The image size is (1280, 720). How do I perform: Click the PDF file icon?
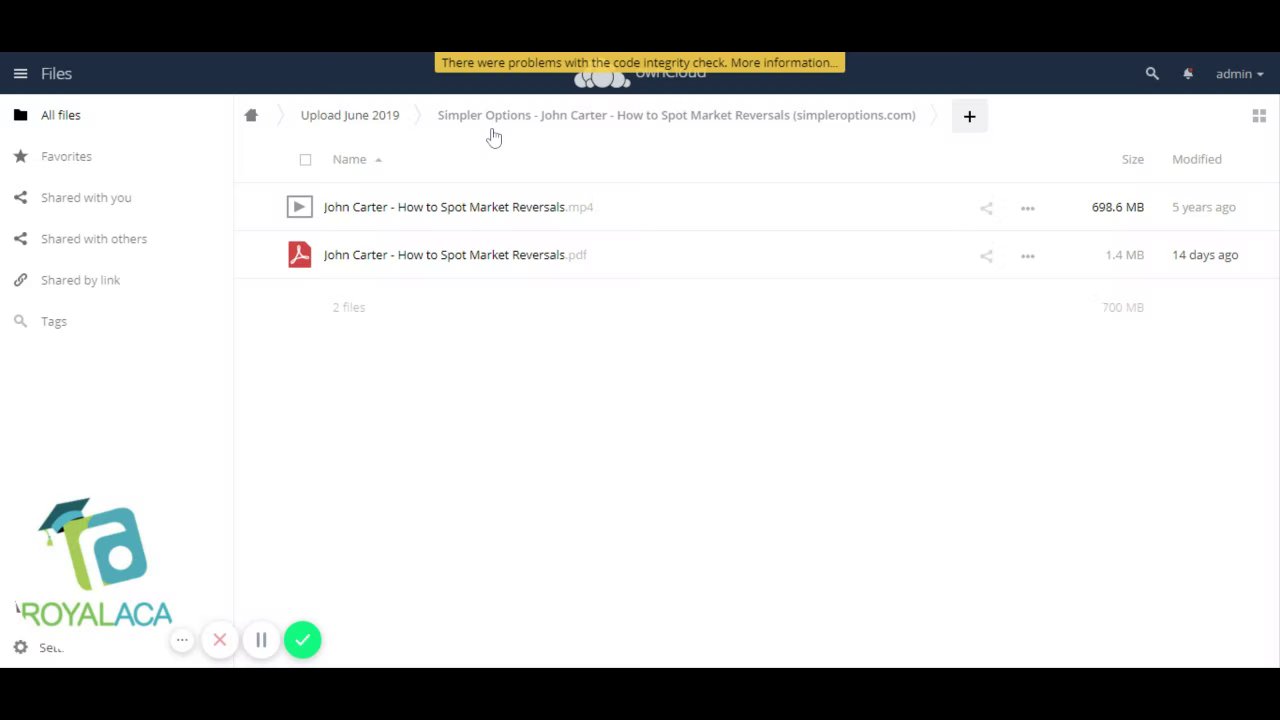(x=299, y=255)
